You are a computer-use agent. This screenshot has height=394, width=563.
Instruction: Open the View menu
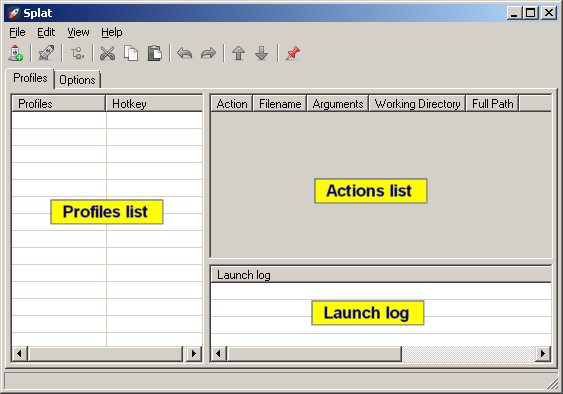tap(78, 32)
